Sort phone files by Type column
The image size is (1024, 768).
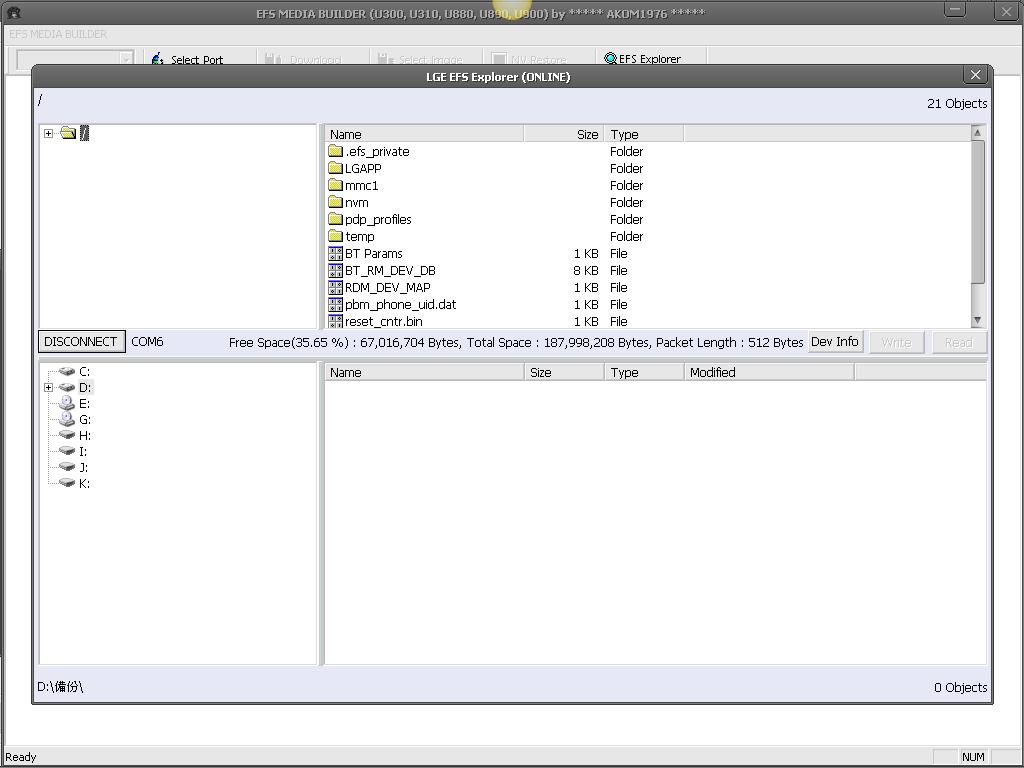[x=643, y=134]
